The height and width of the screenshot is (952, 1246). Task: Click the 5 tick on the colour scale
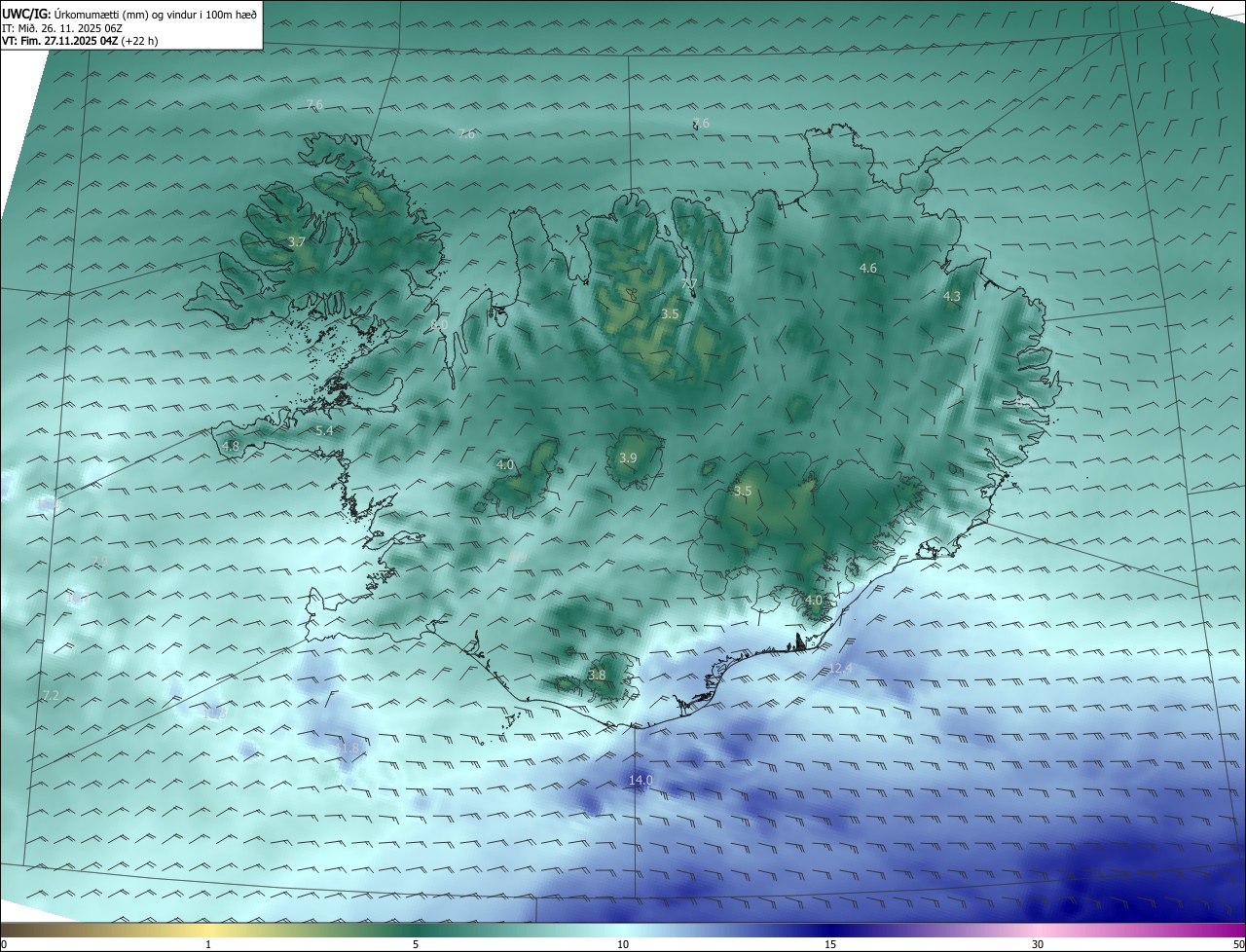coord(416,944)
